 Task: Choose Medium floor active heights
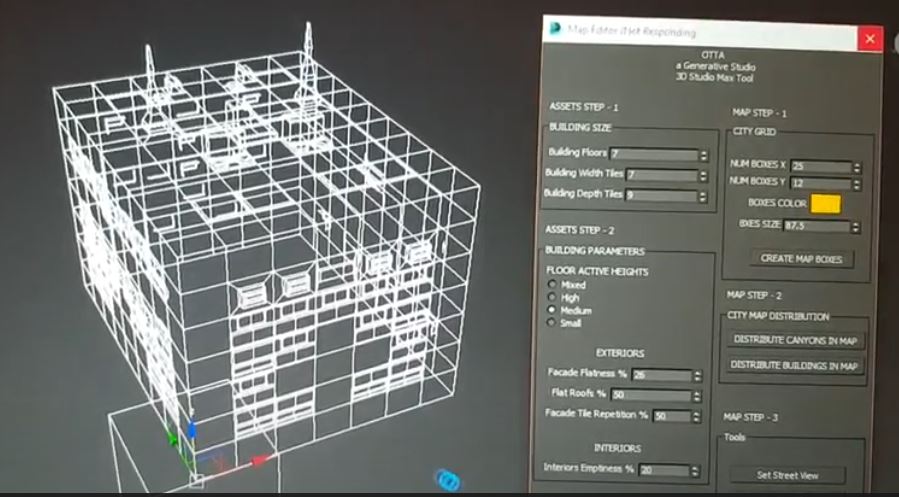[x=552, y=310]
